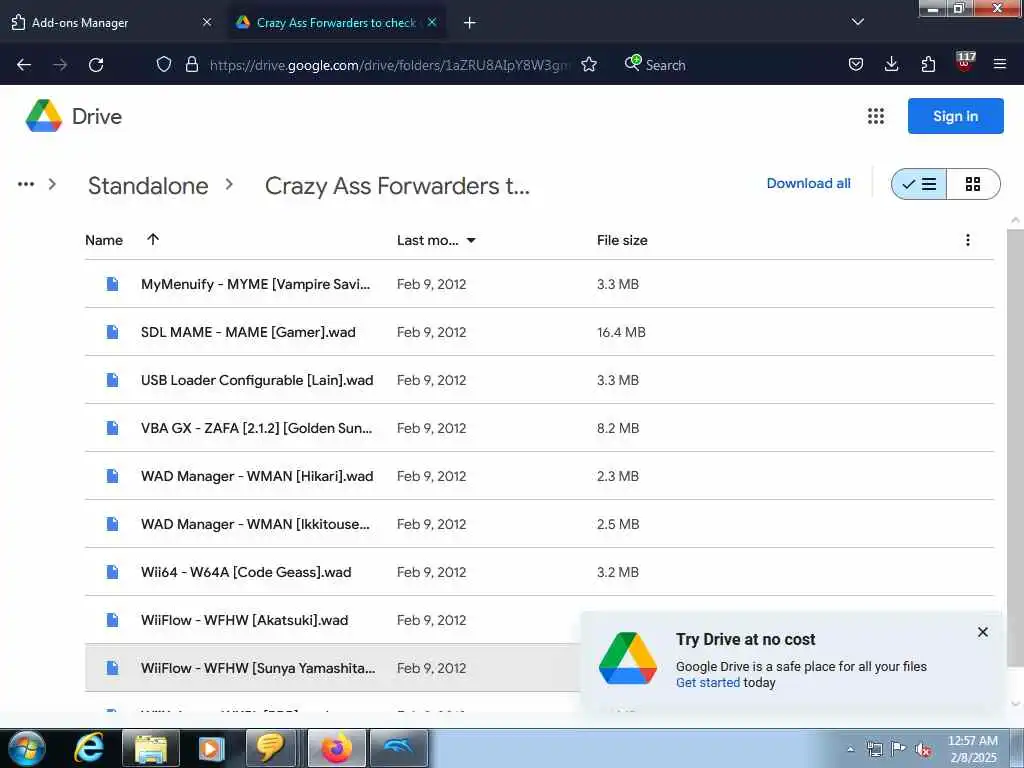Close the Crazy Ass Forwarders tab
This screenshot has height=768, width=1024.
432,22
